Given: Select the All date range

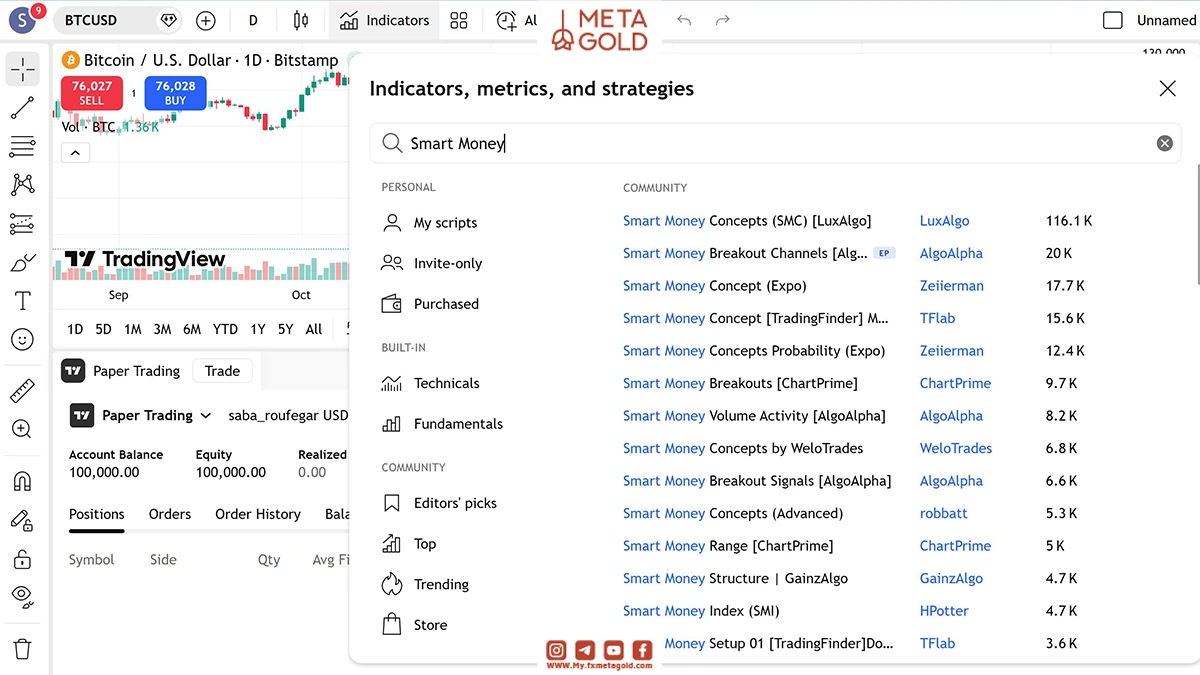Looking at the screenshot, I should coord(314,329).
